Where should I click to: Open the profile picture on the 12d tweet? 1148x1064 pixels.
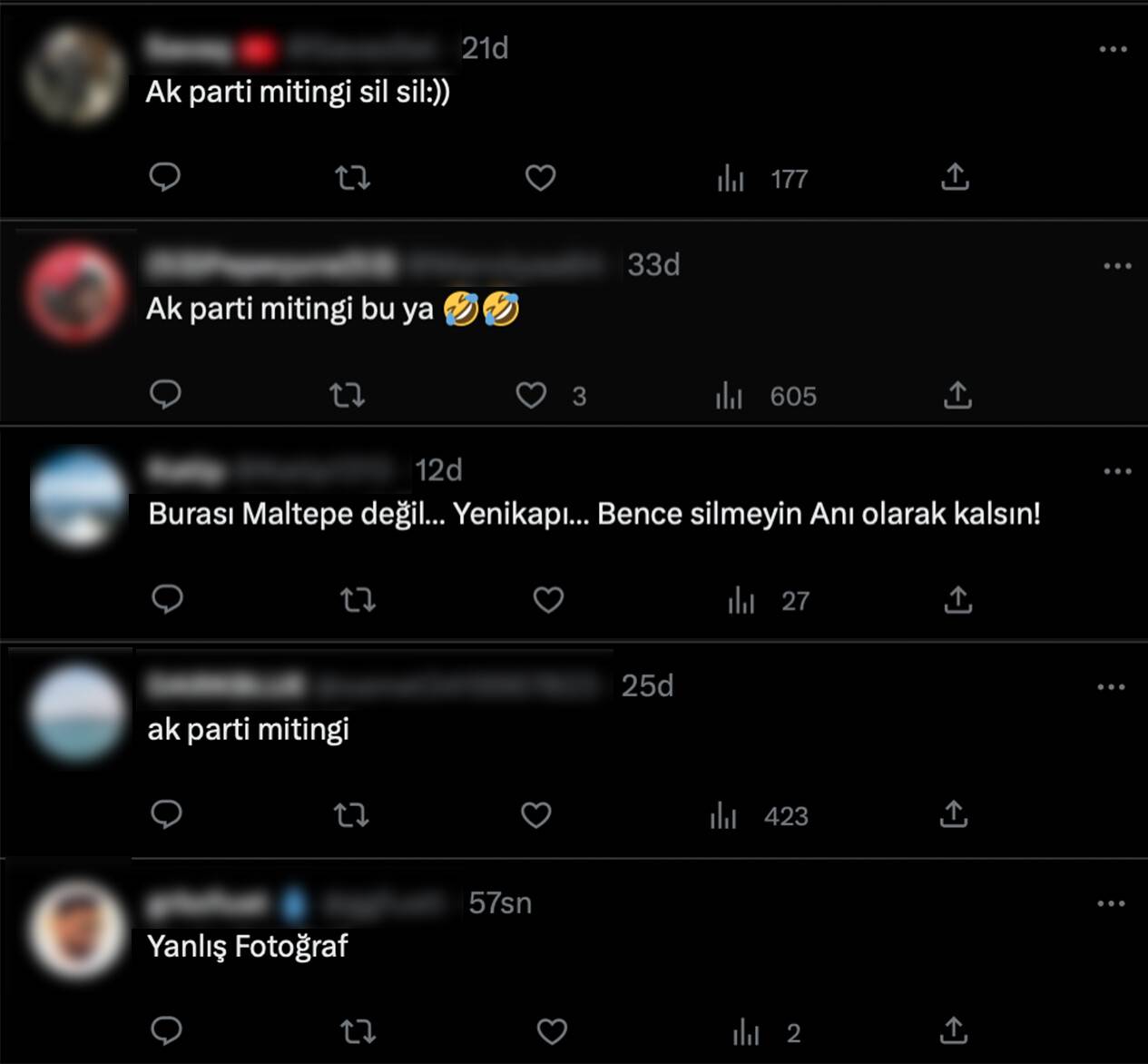tap(79, 498)
